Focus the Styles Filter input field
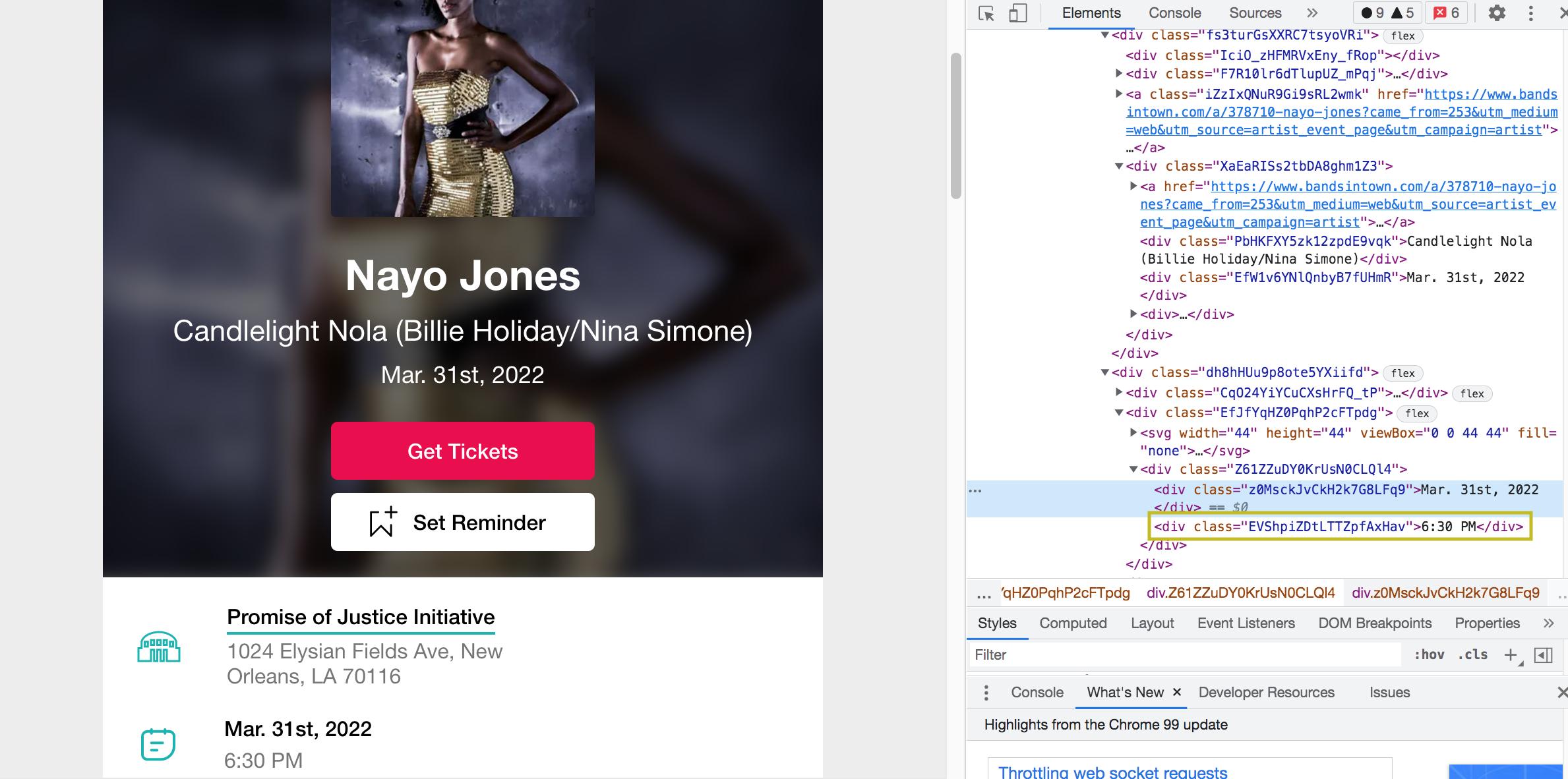This screenshot has height=779, width=1568. (1186, 654)
